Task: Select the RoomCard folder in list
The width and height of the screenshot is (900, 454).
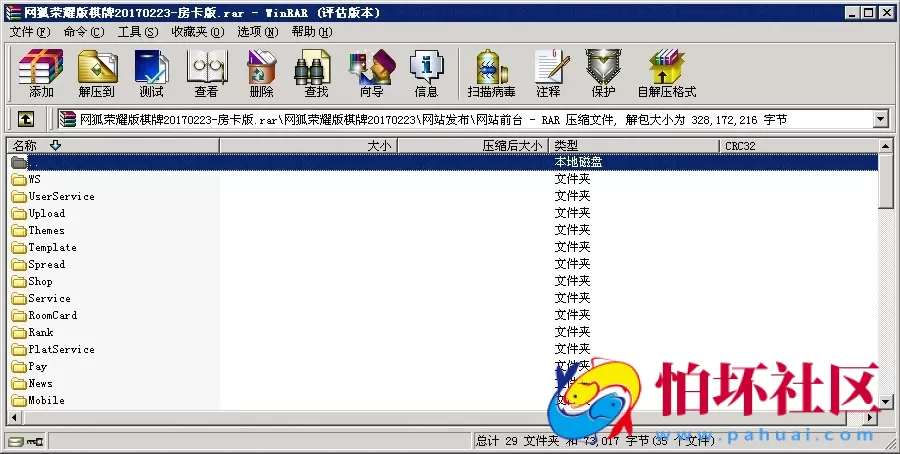Action: (x=52, y=316)
